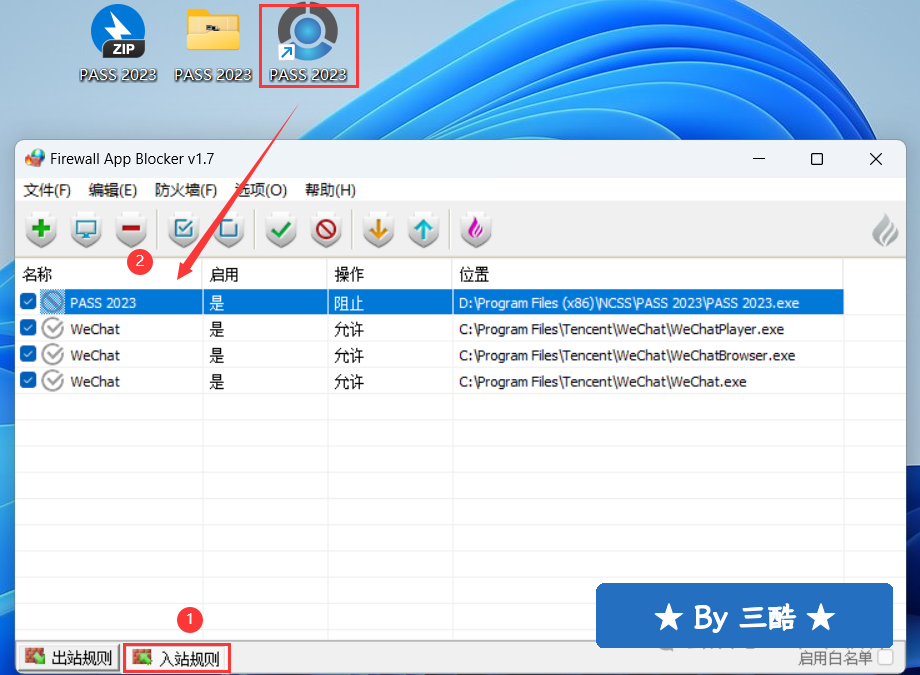920x675 pixels.
Task: Click the empty-box Uncheck Selected toolbar icon
Action: tap(229, 230)
